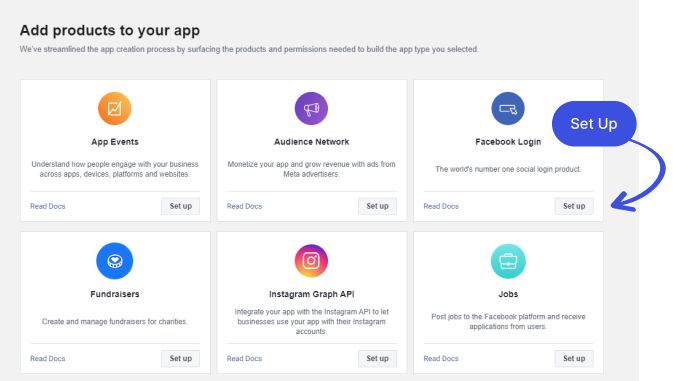Open Read Docs for Facebook Login
Viewport: 673px width, 381px height.
pyautogui.click(x=441, y=206)
